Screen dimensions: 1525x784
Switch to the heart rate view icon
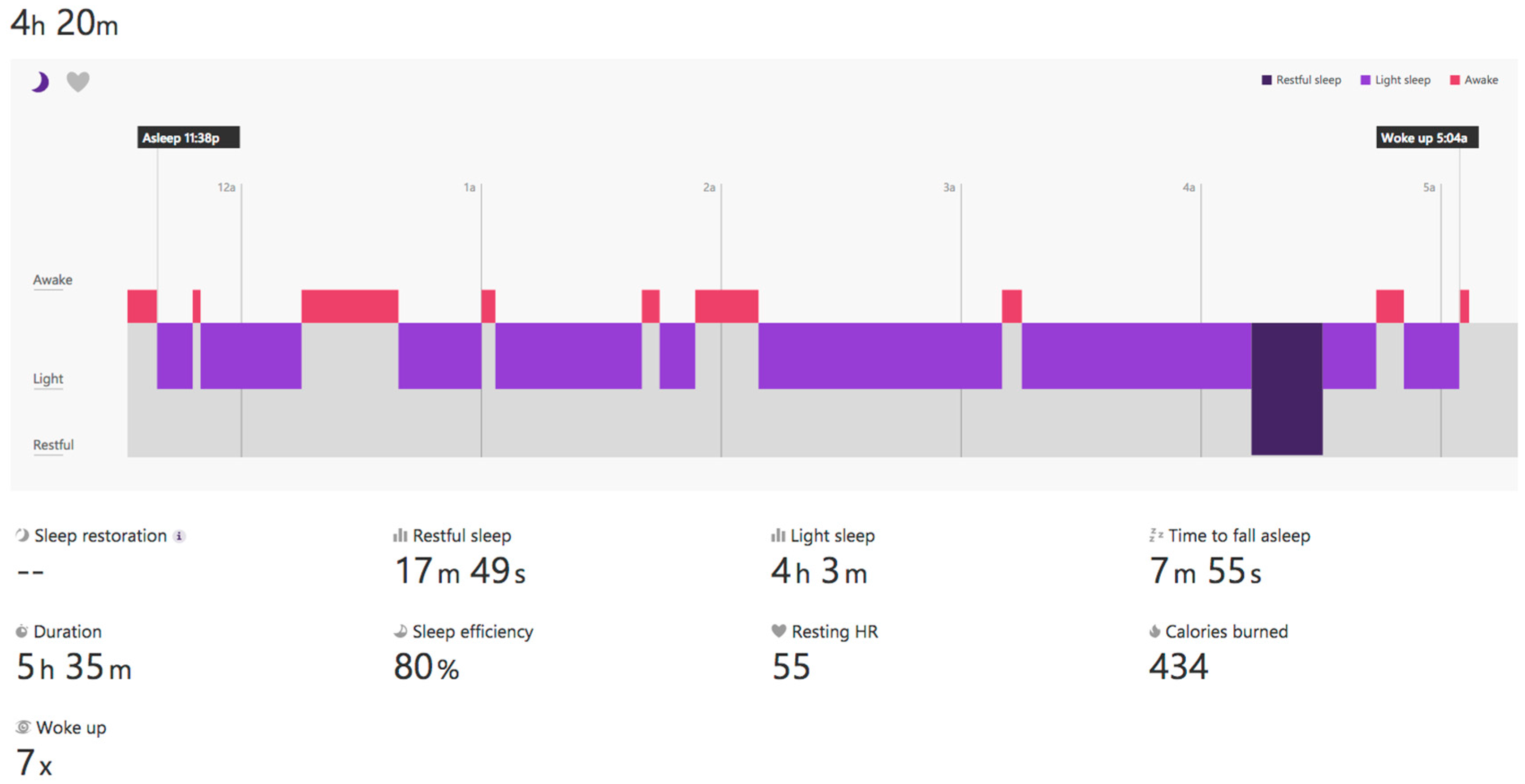tap(78, 82)
